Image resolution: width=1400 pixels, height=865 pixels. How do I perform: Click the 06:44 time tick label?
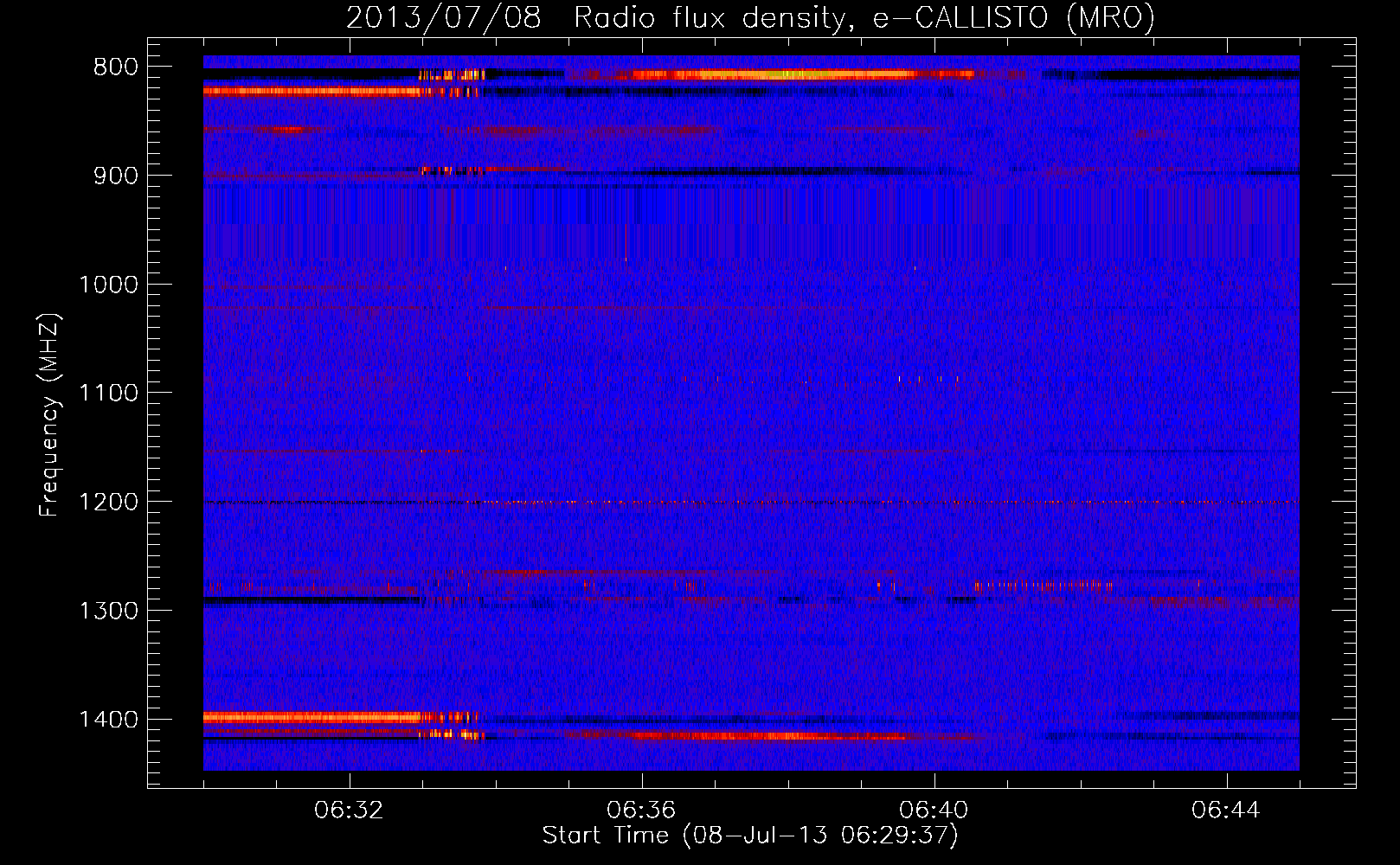tap(1226, 811)
